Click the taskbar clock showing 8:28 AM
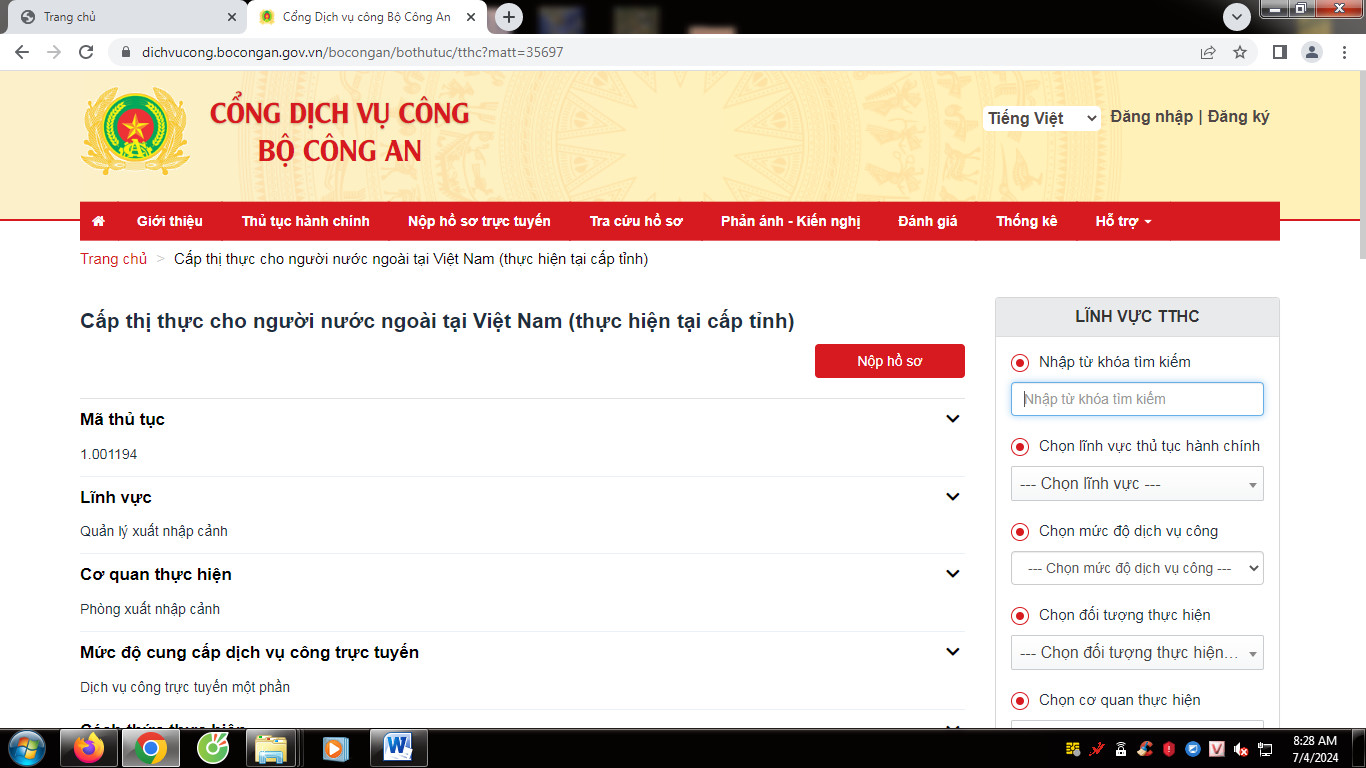 (1315, 749)
